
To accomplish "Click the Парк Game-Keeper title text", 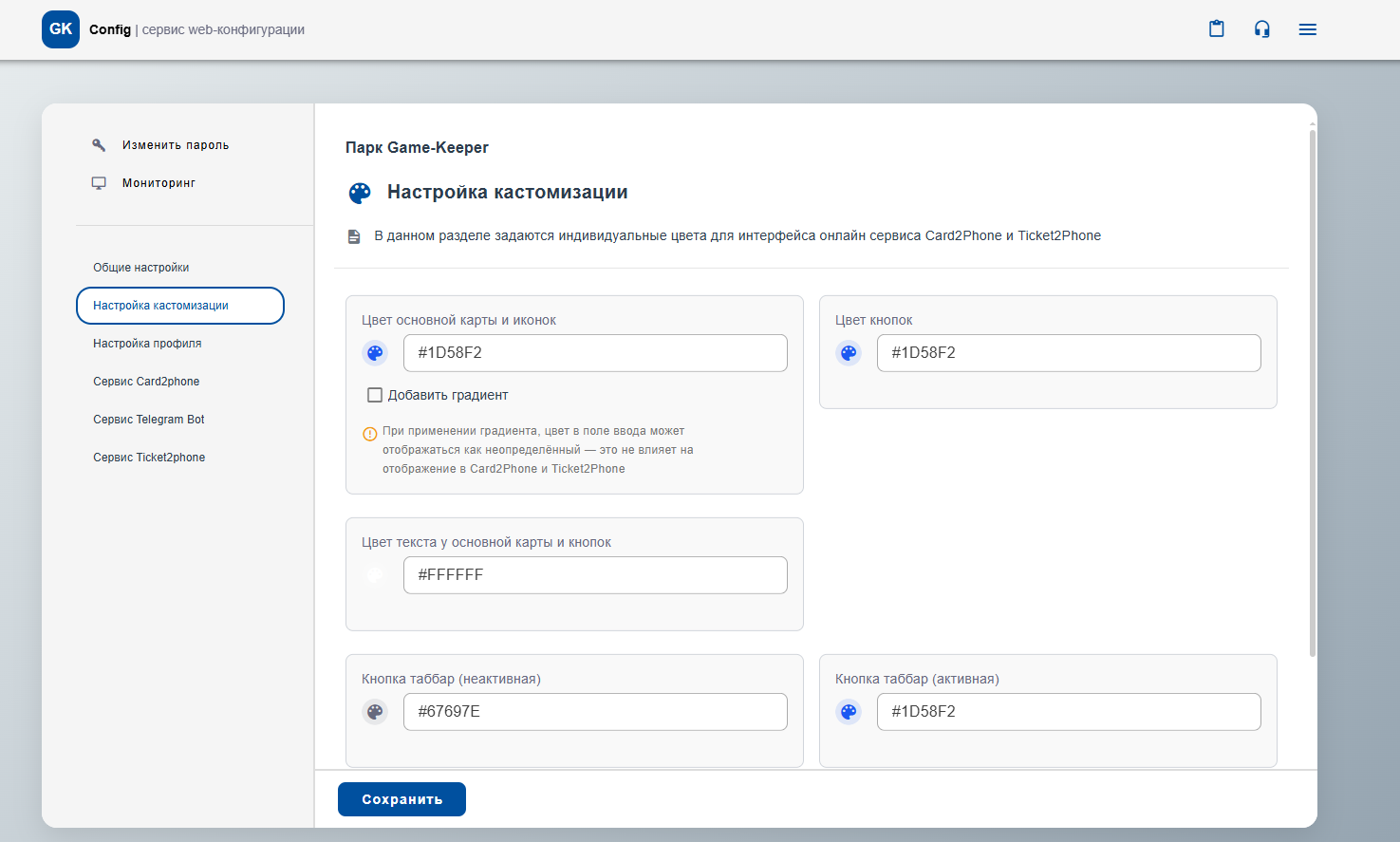I will [417, 147].
